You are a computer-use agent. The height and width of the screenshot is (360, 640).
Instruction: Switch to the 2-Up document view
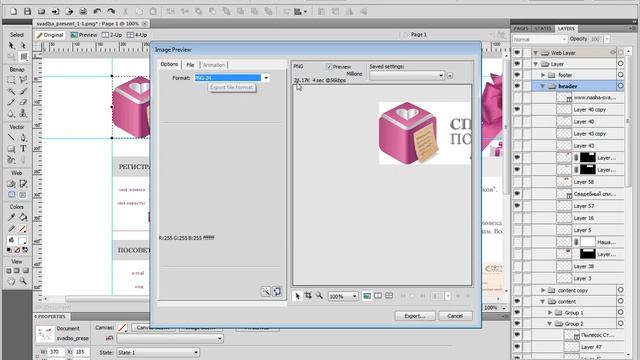click(112, 35)
